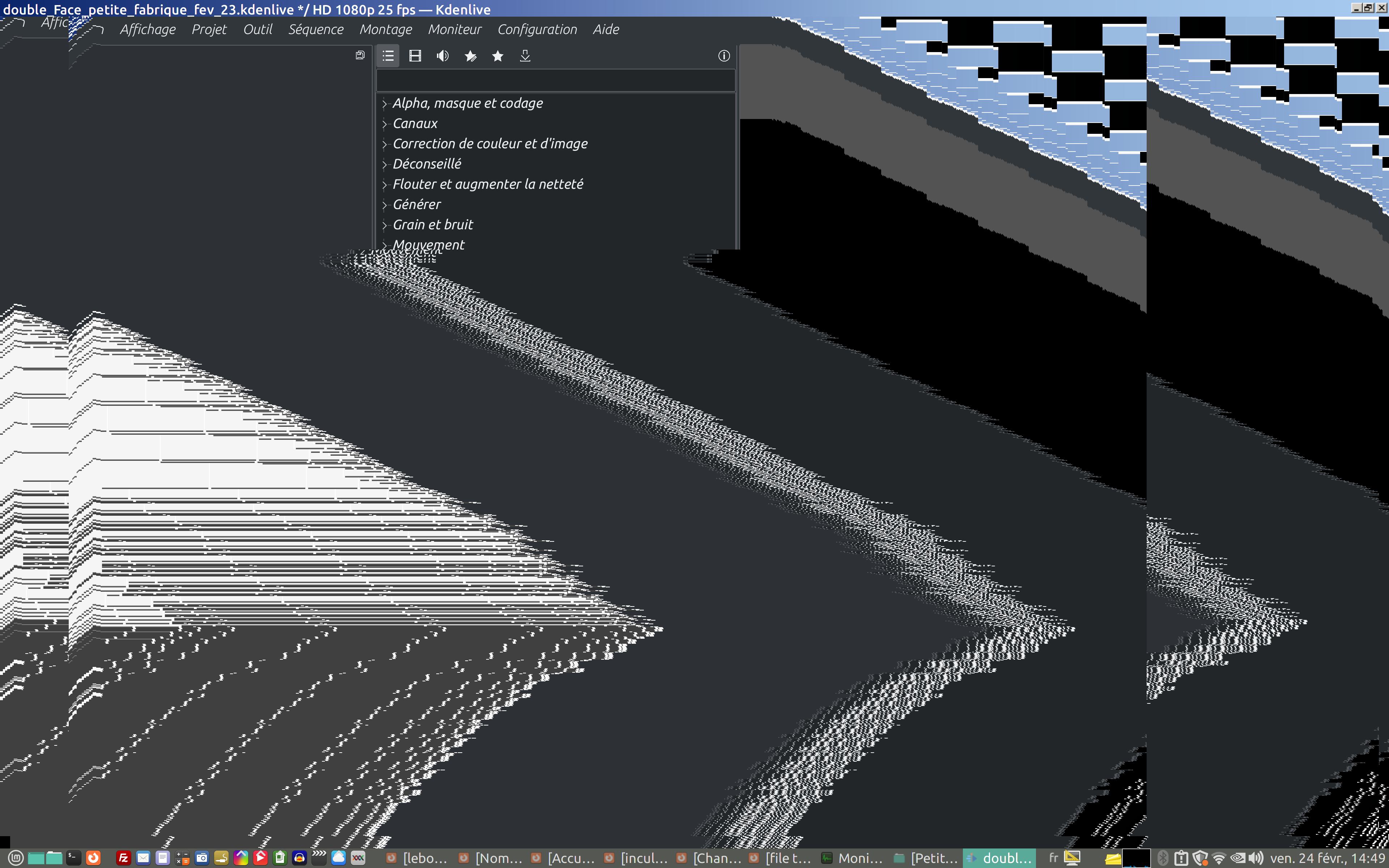The height and width of the screenshot is (868, 1389).
Task: Filter to video effects only
Action: [415, 56]
